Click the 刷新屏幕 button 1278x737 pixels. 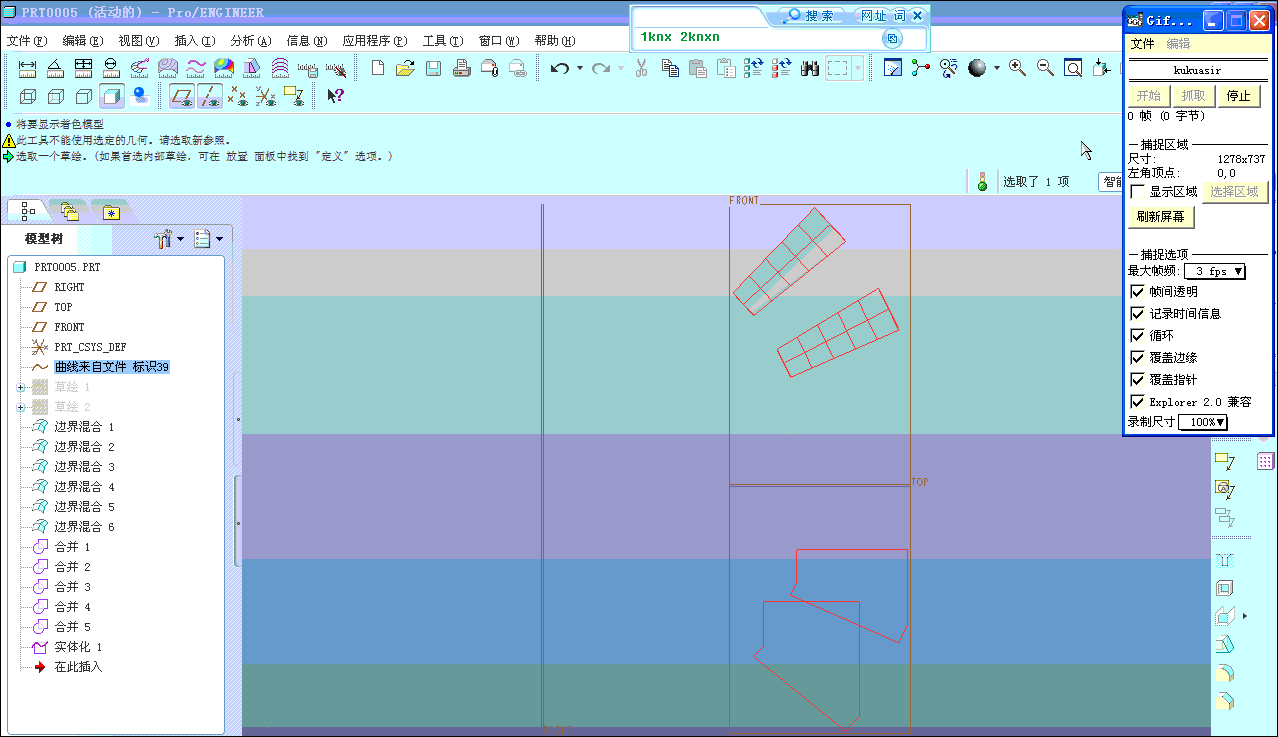pos(1162,216)
